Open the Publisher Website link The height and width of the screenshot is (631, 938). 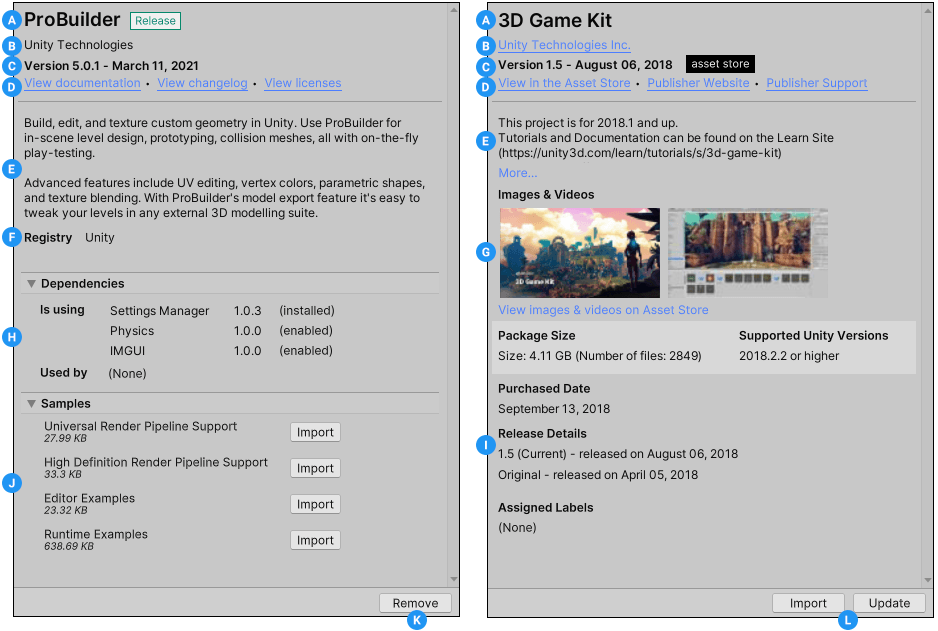pyautogui.click(x=698, y=83)
